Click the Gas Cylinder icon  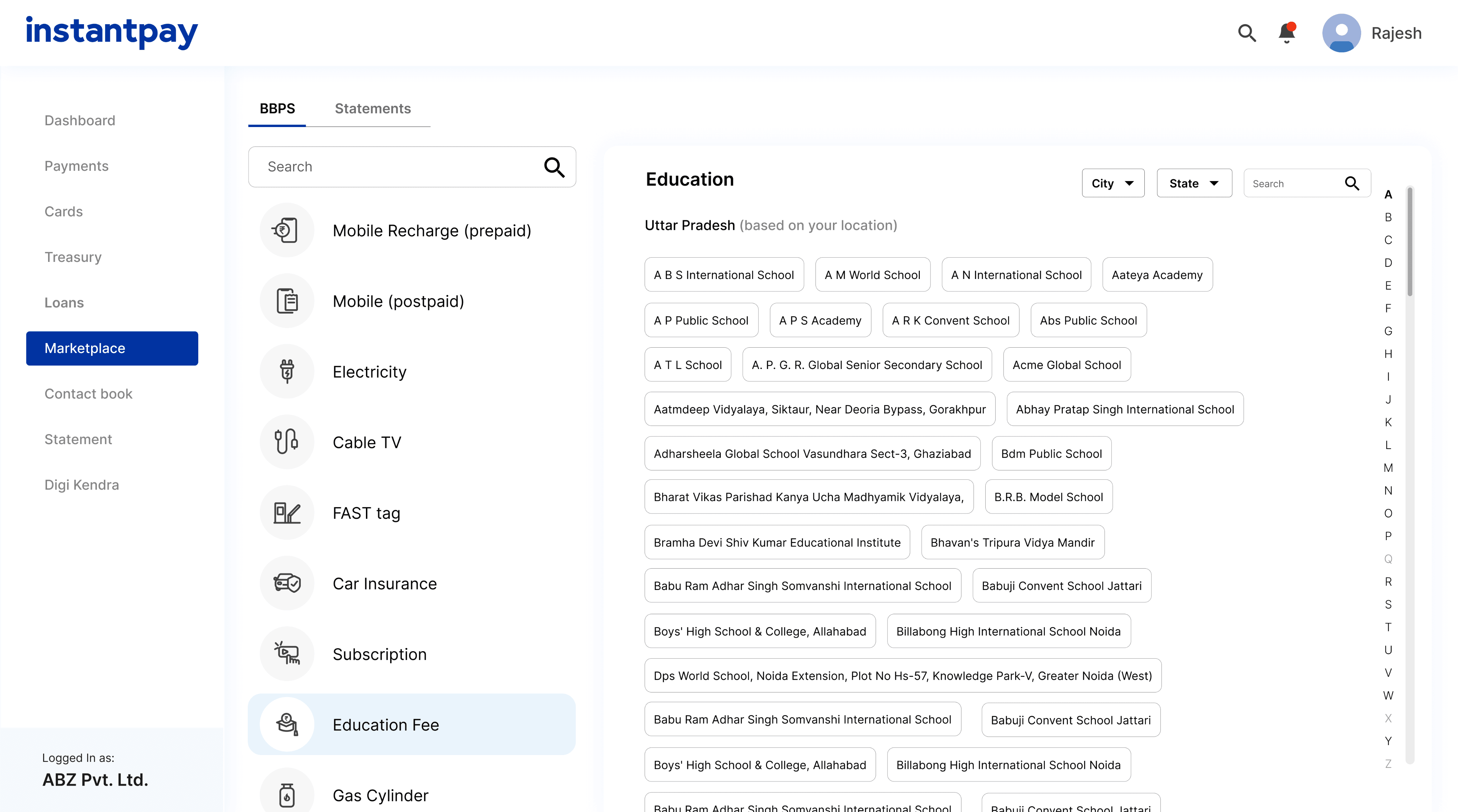coord(287,795)
